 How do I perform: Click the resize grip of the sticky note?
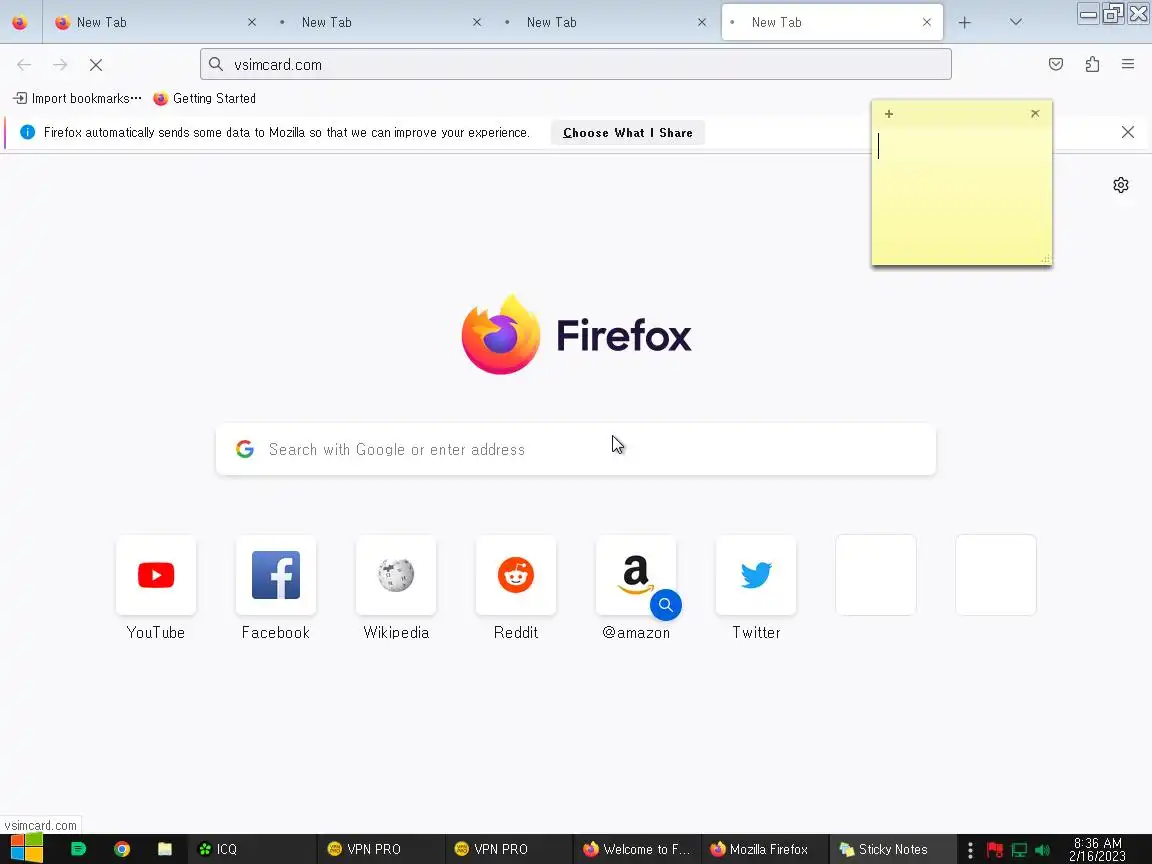tap(1045, 259)
